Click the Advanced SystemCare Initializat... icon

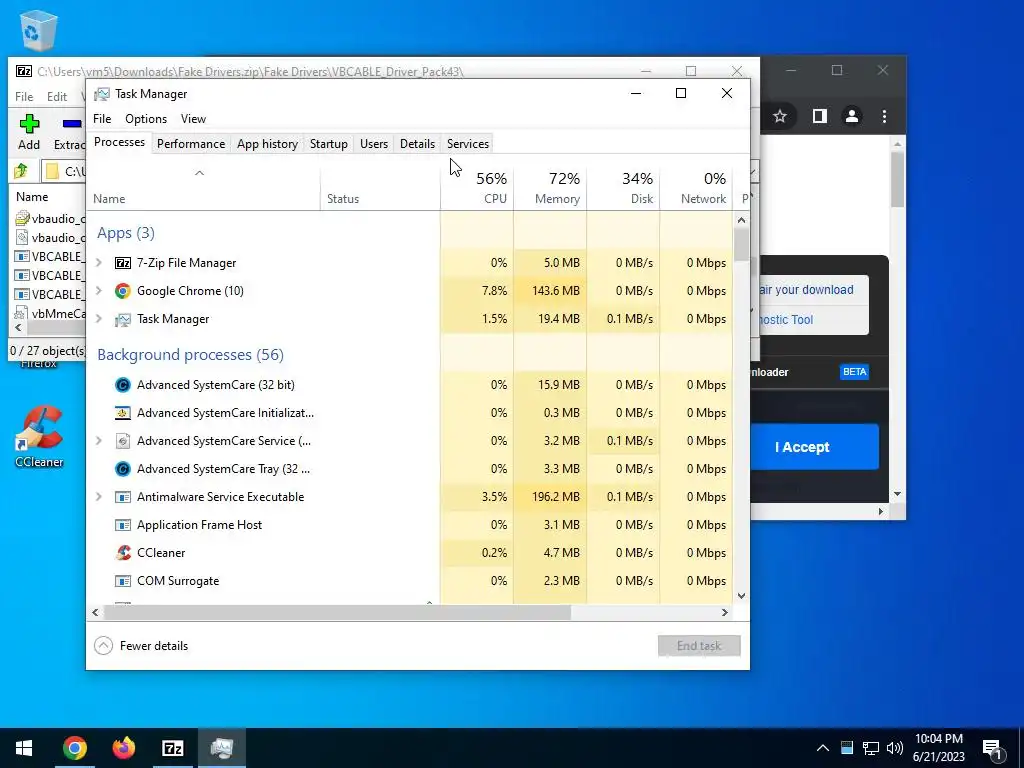[x=123, y=413]
